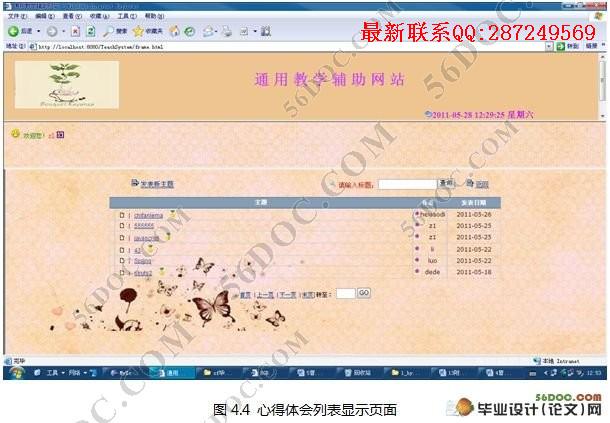Click the Go (转到) address bar button

pyautogui.click(x=567, y=46)
